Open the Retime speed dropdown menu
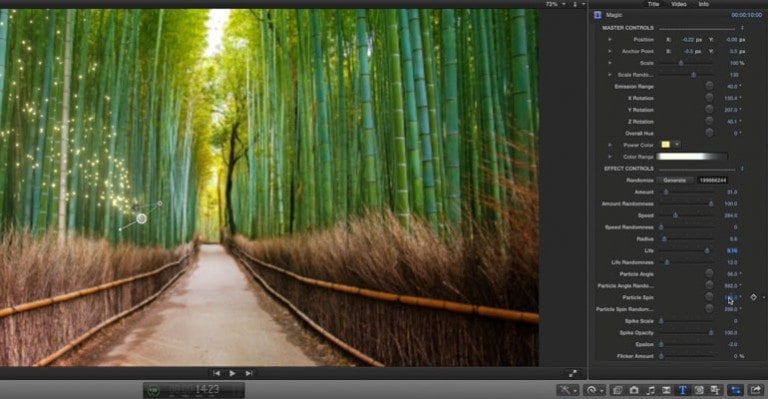 594,390
